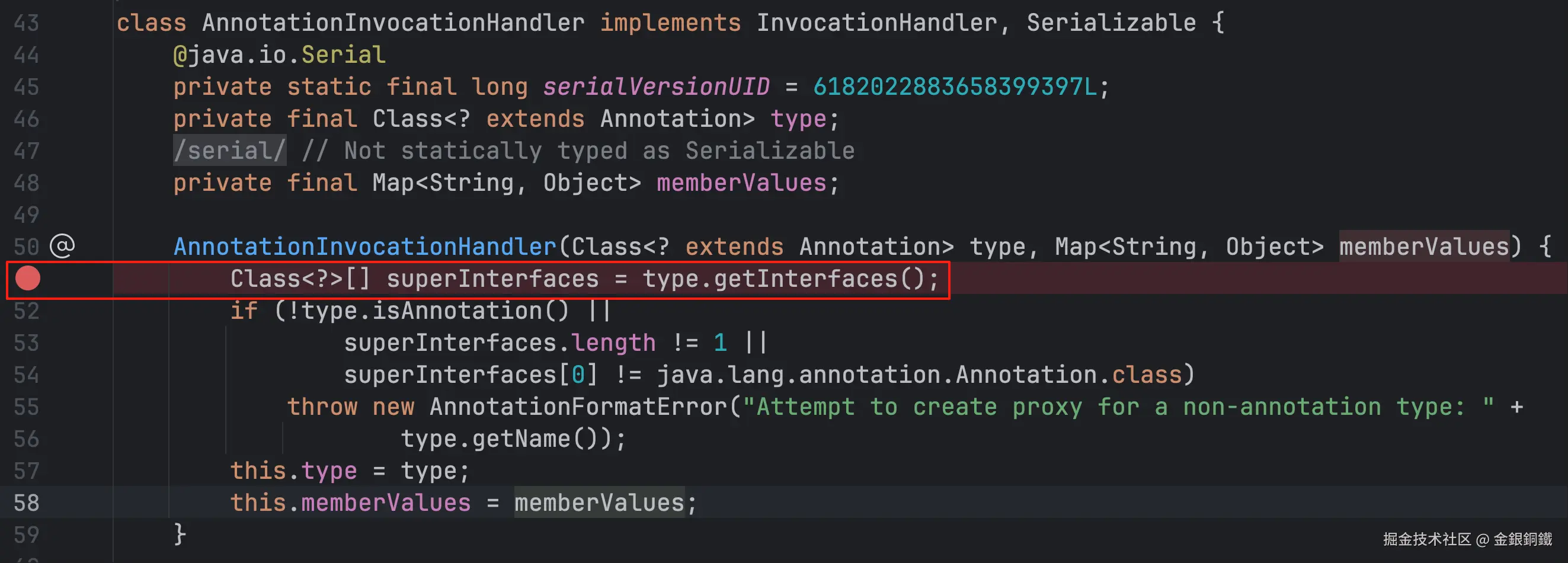The width and height of the screenshot is (1568, 563).
Task: Click the highlighted memberValues parameter on line 50
Action: coord(1424,247)
